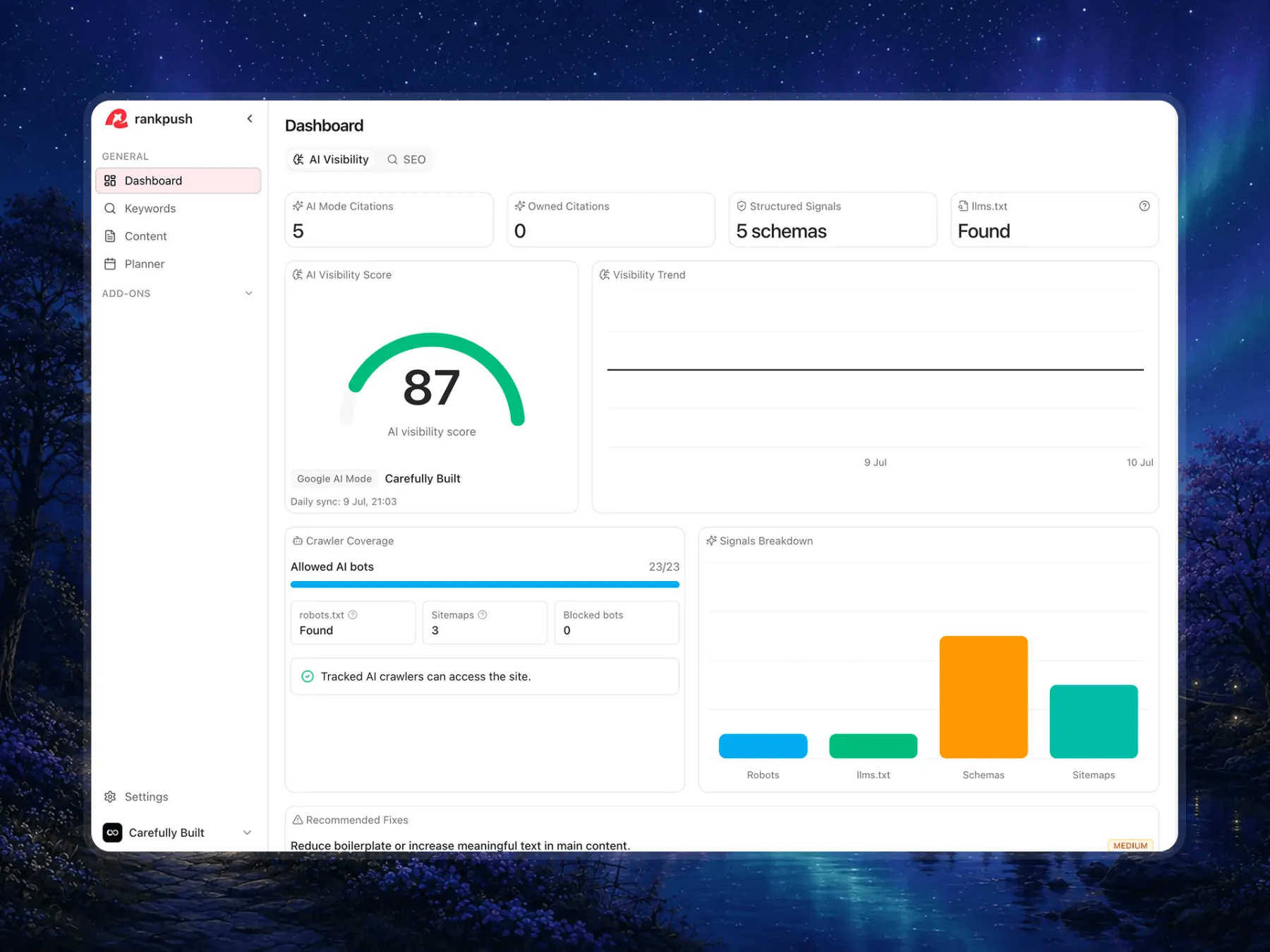Screen dimensions: 1270x952
Task: Click the robots.txt info icon
Action: 353,615
